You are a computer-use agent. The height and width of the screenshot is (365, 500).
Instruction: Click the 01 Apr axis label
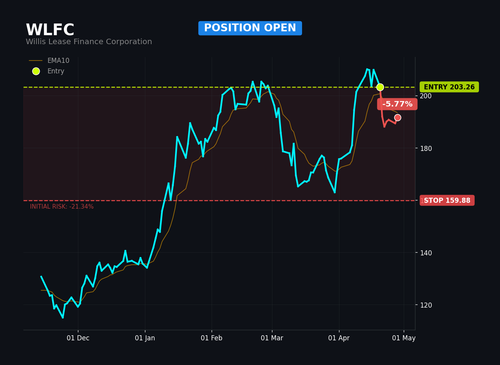click(339, 338)
